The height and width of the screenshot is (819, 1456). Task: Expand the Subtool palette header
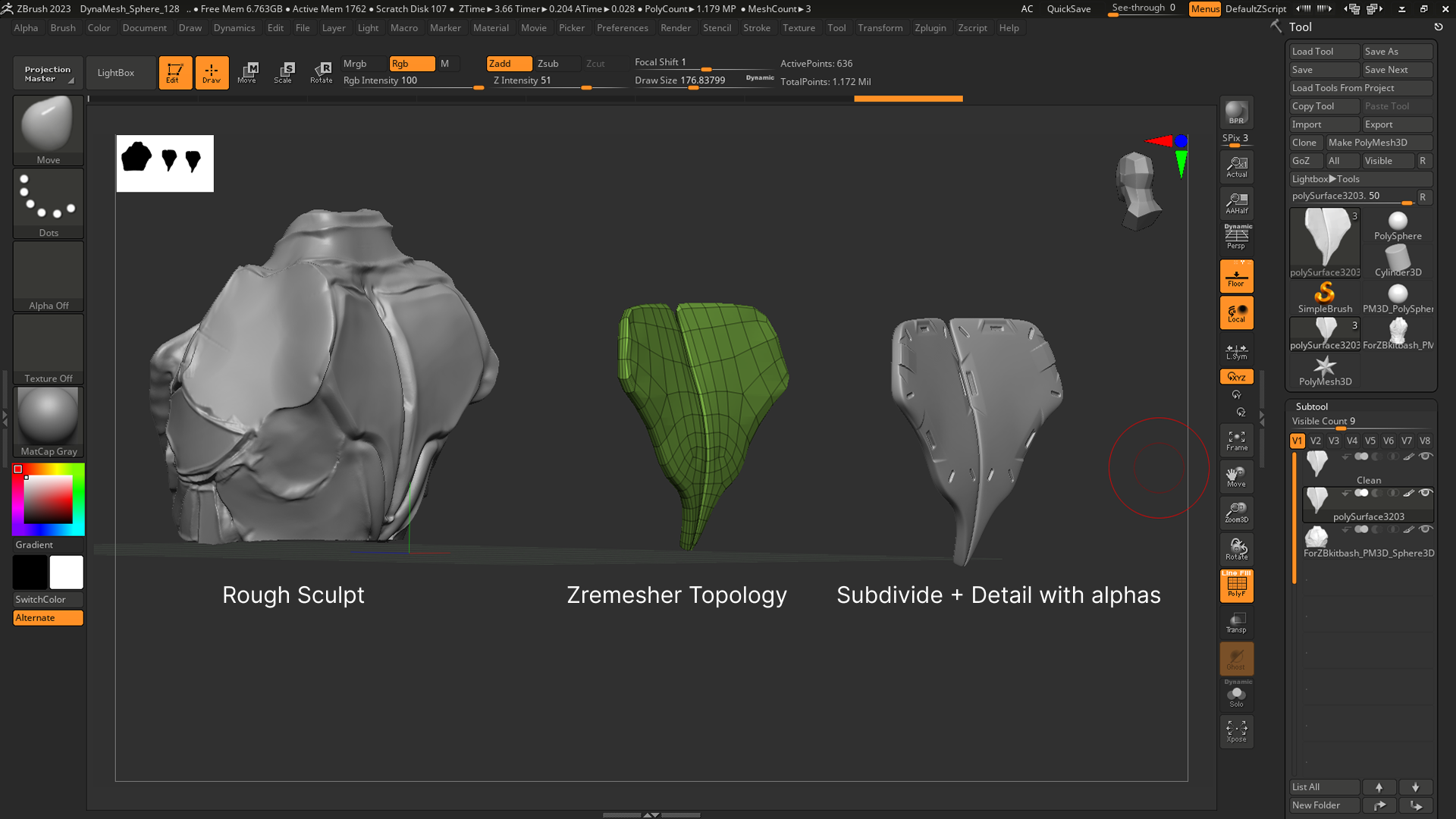tap(1312, 406)
